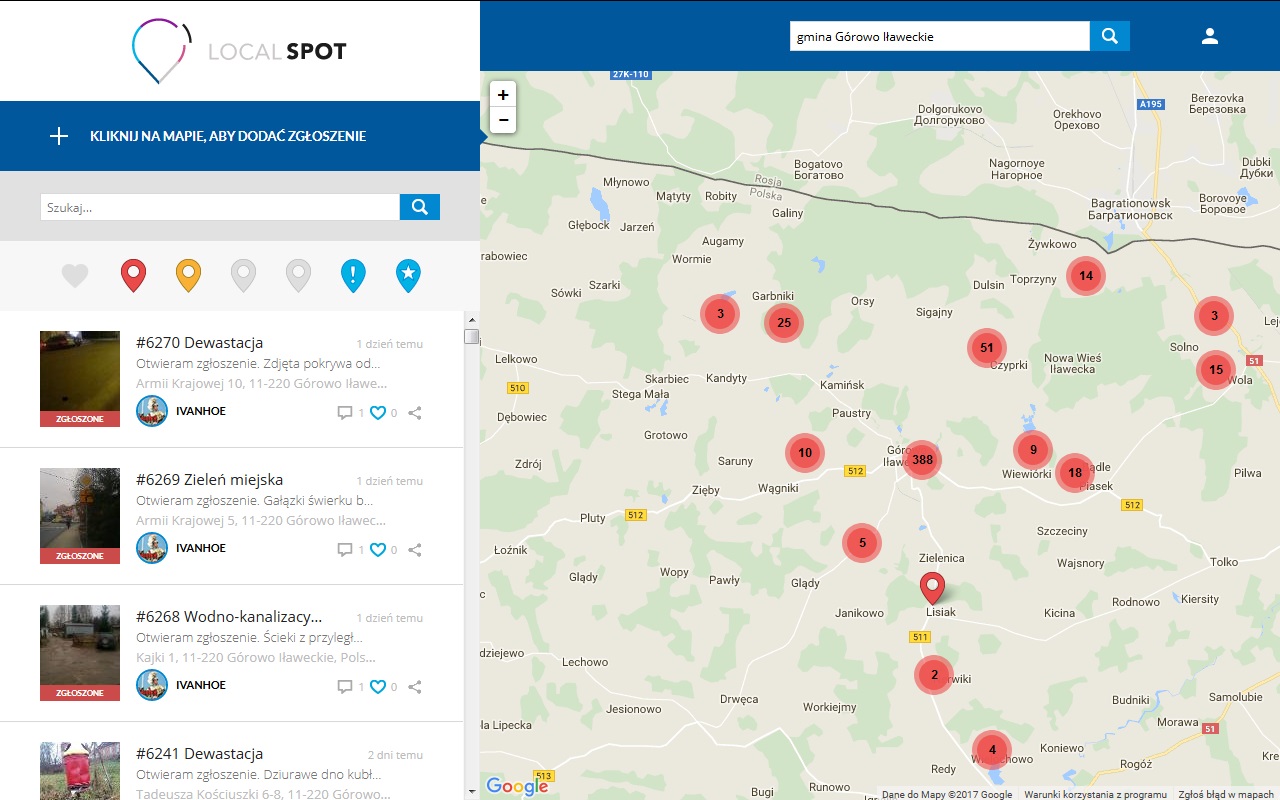Click the photo thumbnail of report #6270
Image resolution: width=1280 pixels, height=800 pixels.
[80, 379]
